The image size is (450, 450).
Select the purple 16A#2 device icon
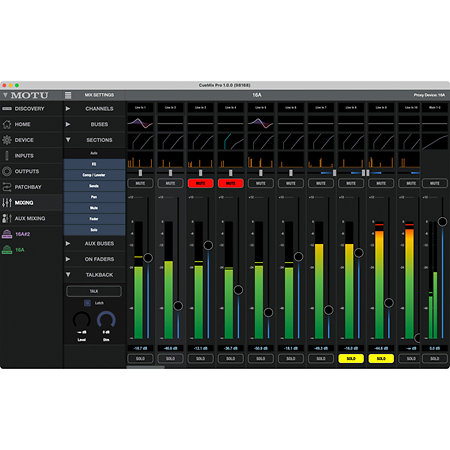pyautogui.click(x=7, y=234)
